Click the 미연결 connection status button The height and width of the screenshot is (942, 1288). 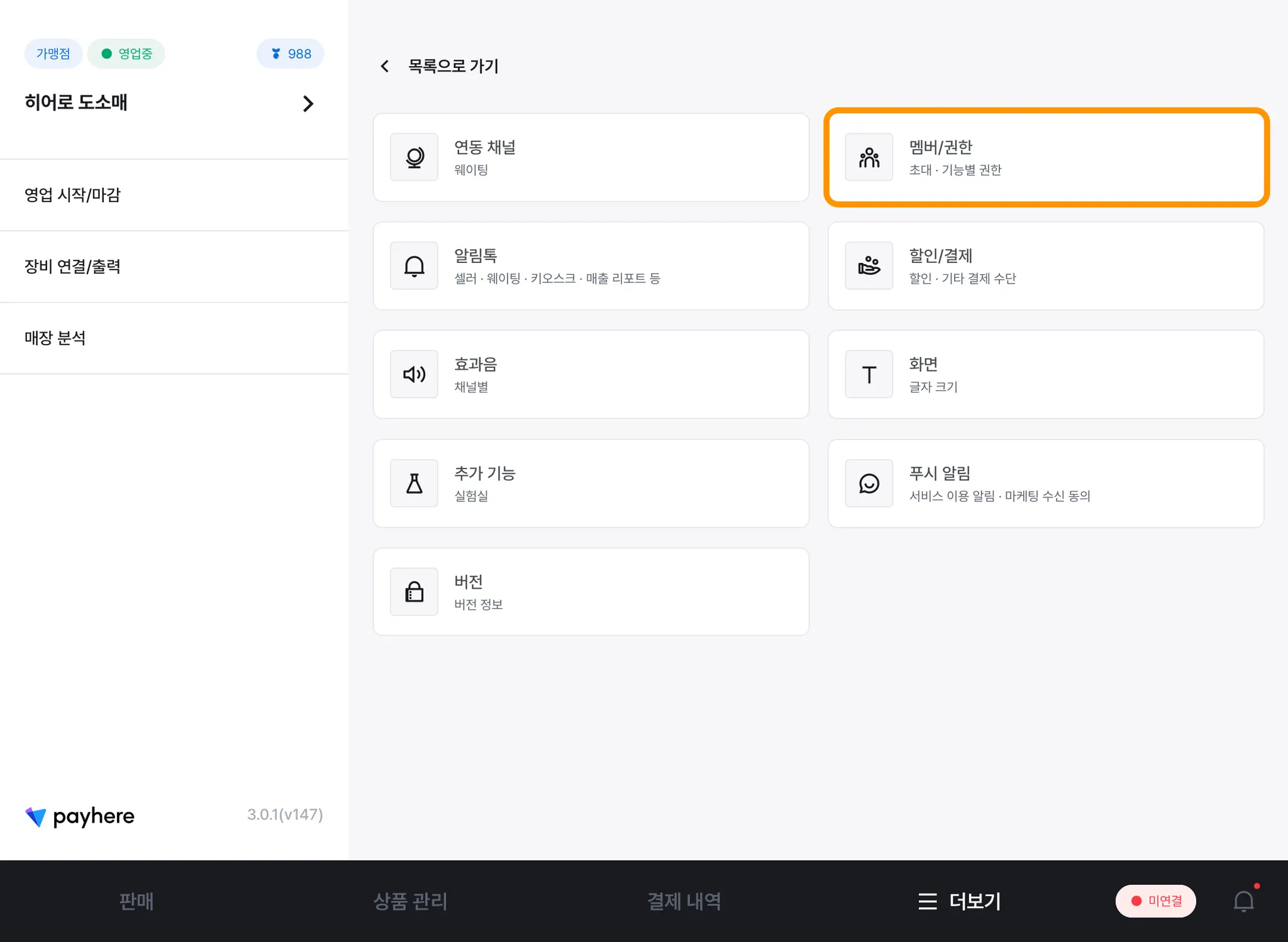pos(1155,901)
